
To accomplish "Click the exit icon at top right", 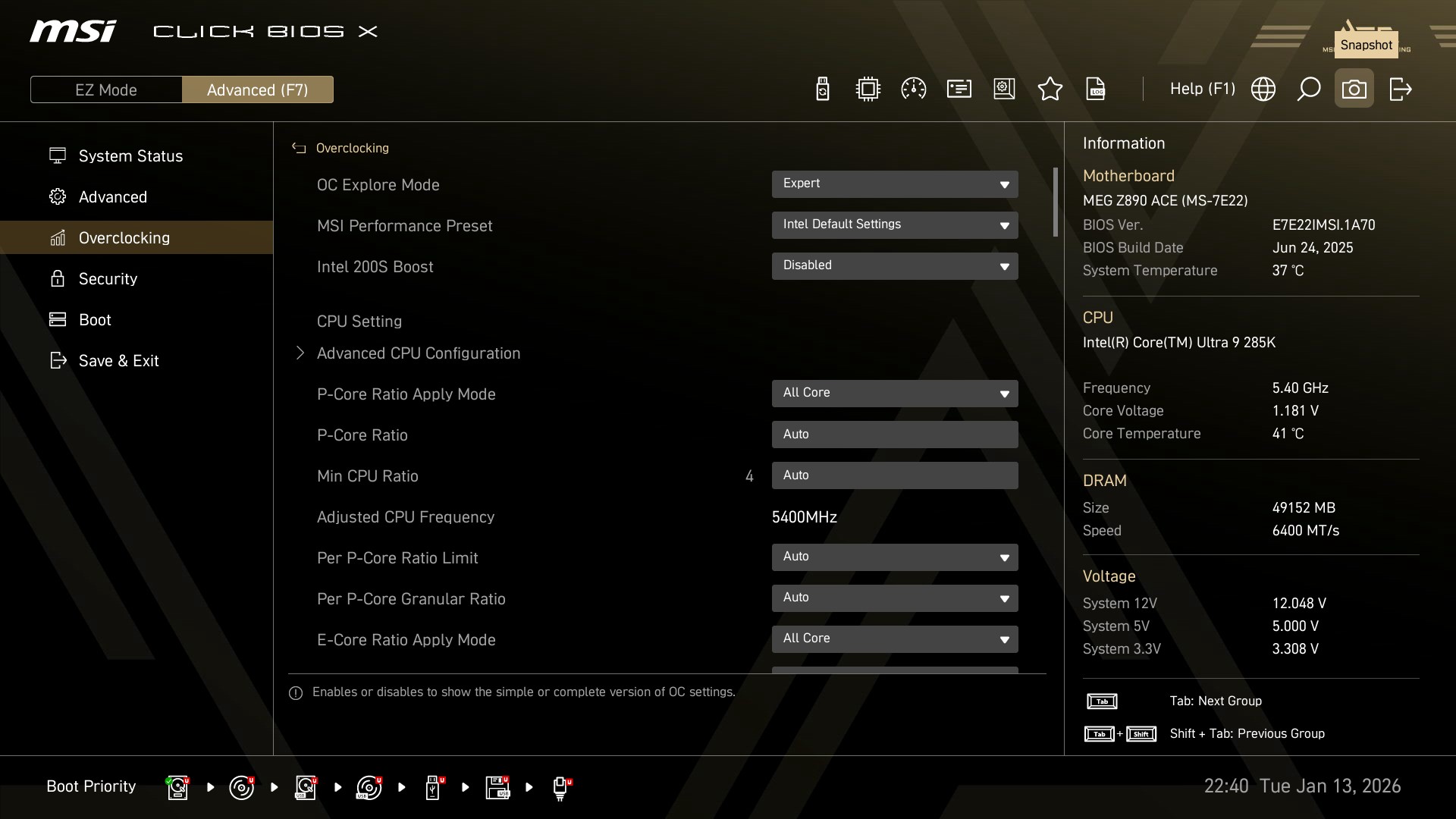I will 1400,89.
